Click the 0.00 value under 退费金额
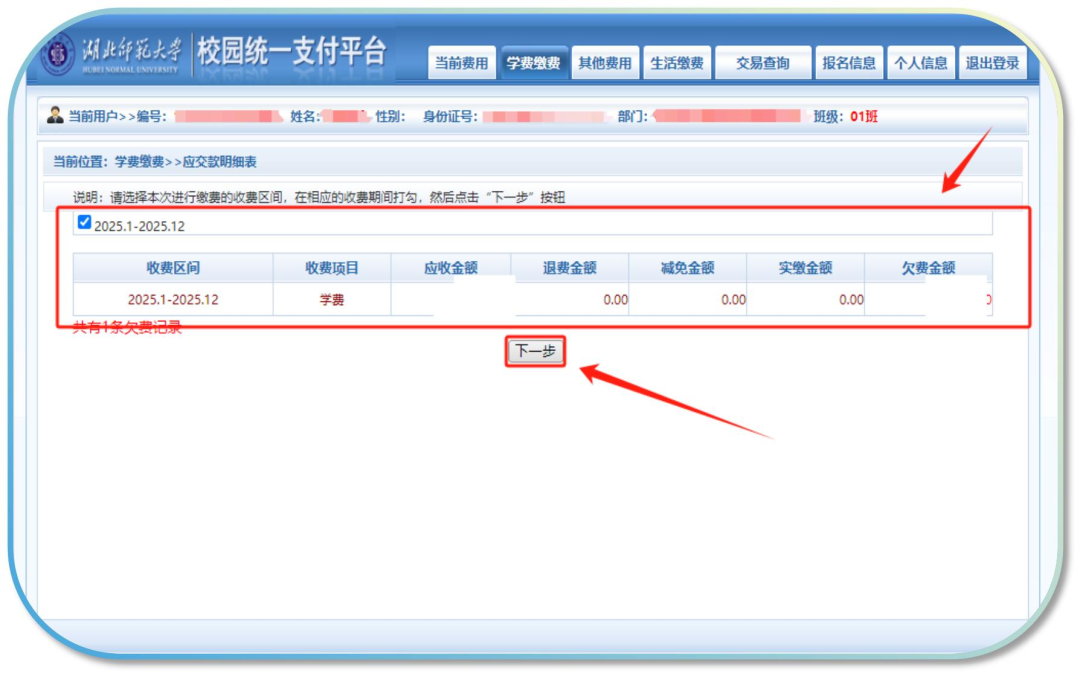 (x=615, y=300)
